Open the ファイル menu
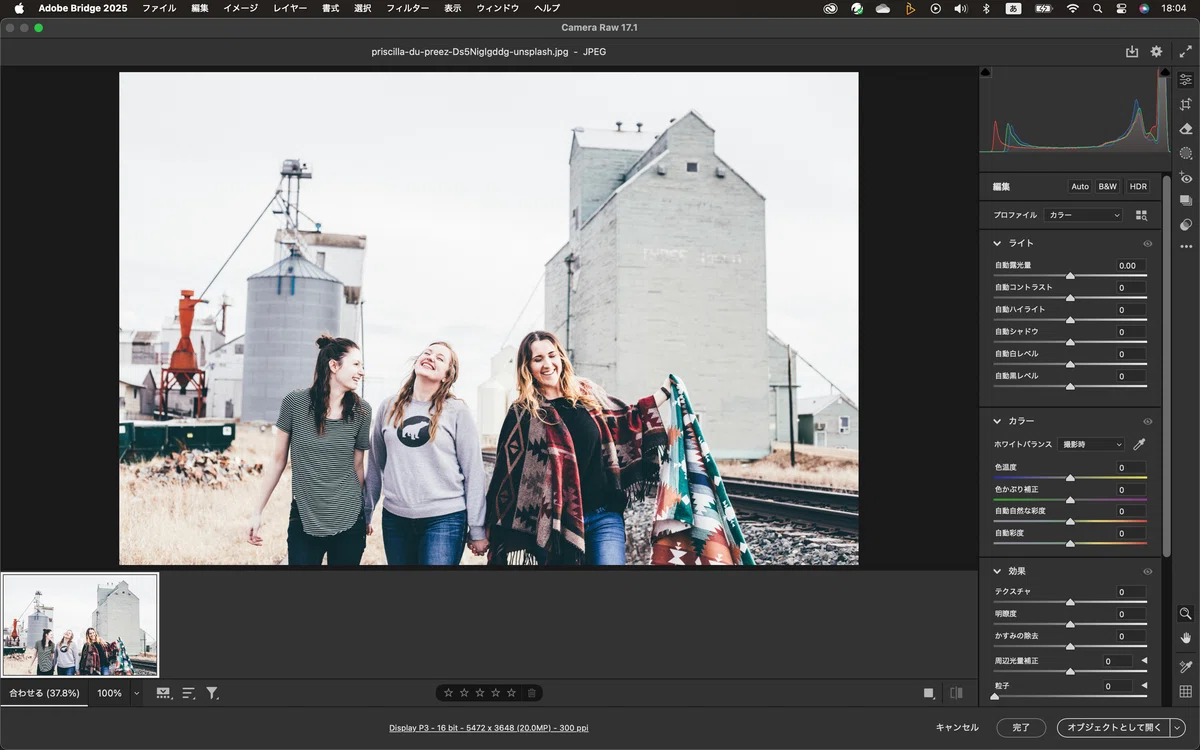The width and height of the screenshot is (1200, 750). pos(159,8)
